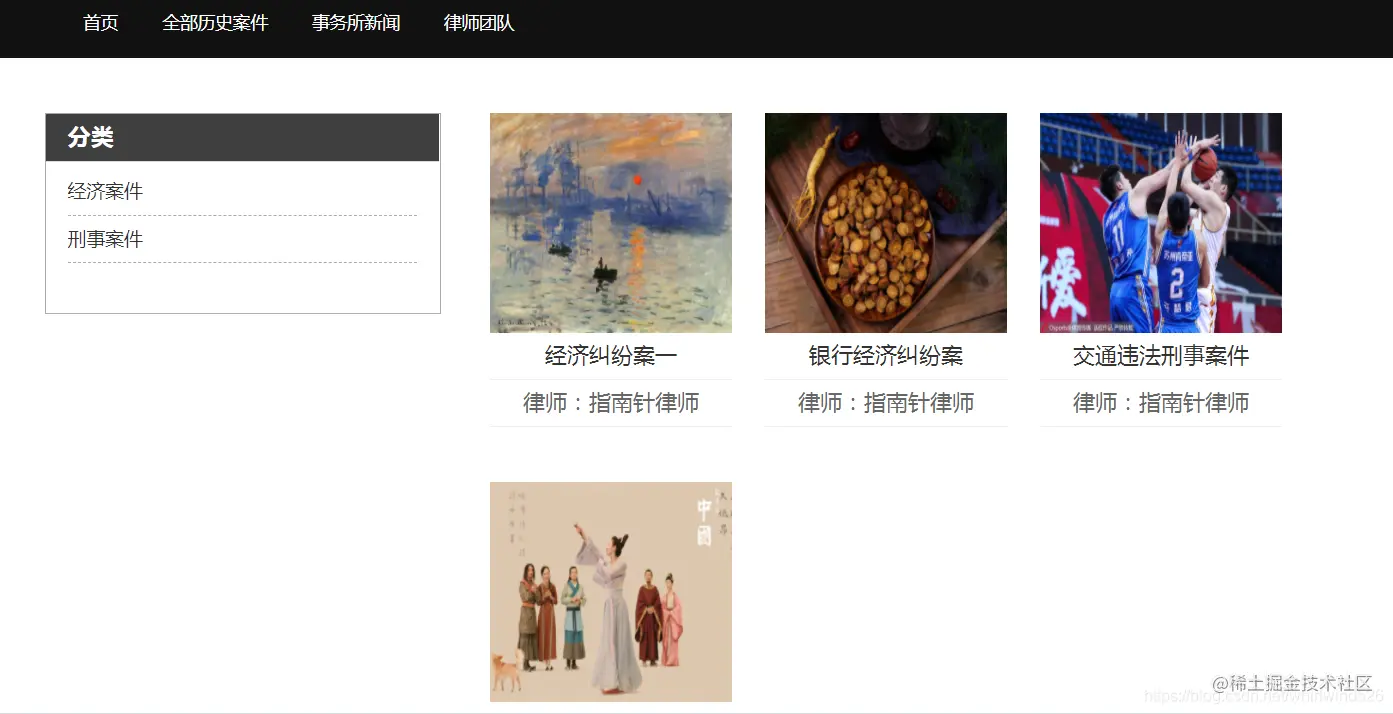Open the 经济纠纷案一 case title
Image resolution: width=1393 pixels, height=714 pixels.
(611, 356)
